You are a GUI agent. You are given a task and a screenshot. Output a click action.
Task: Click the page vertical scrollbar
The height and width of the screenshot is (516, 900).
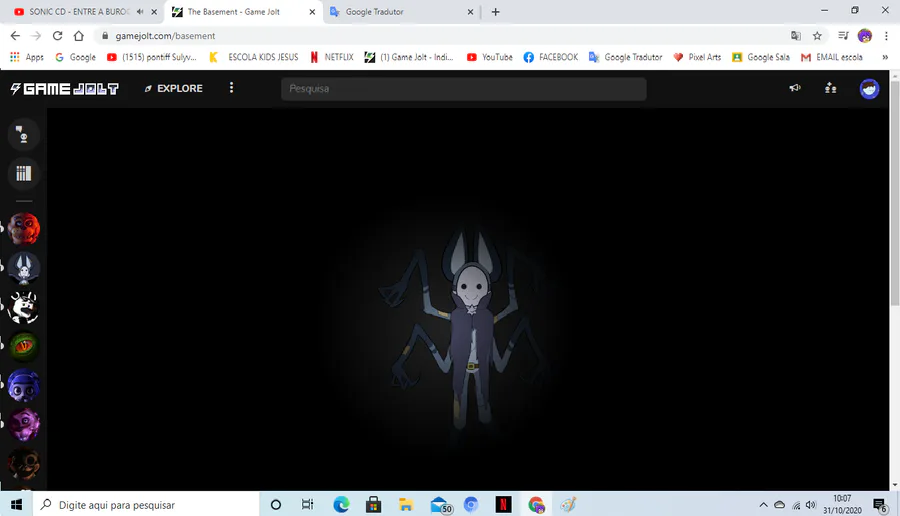click(x=895, y=195)
